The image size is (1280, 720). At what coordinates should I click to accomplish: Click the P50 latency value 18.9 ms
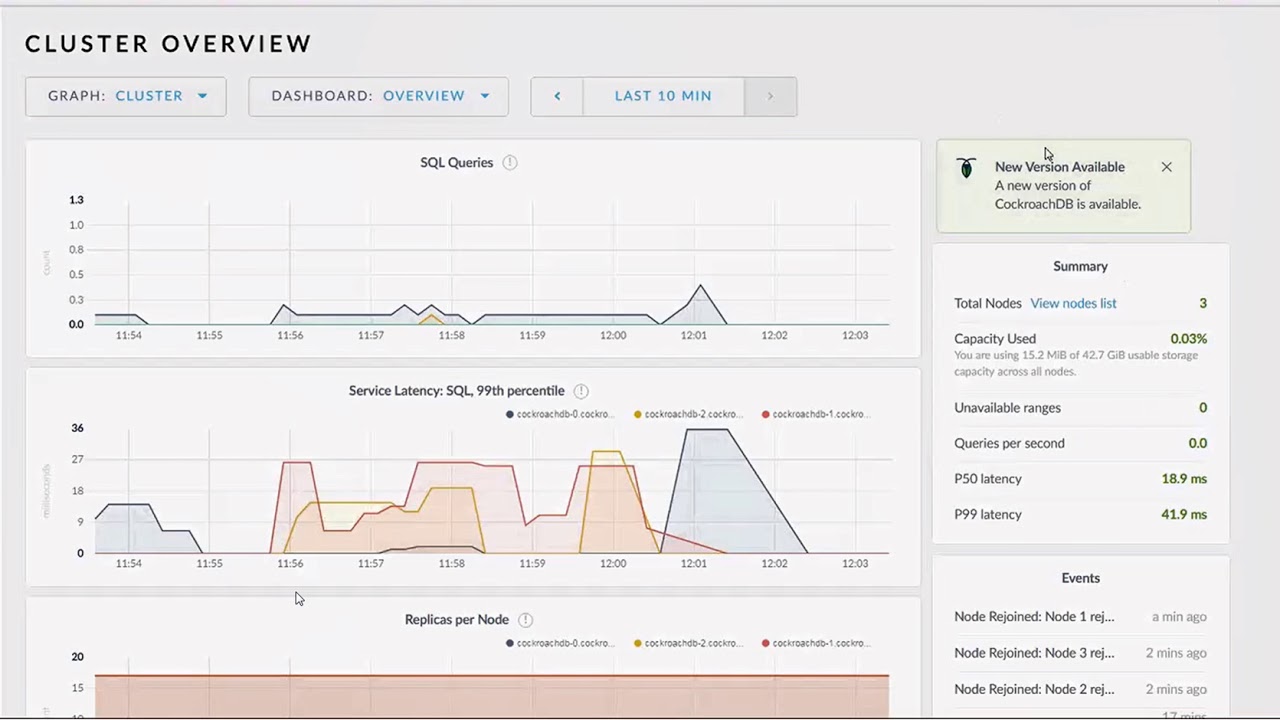(1184, 479)
